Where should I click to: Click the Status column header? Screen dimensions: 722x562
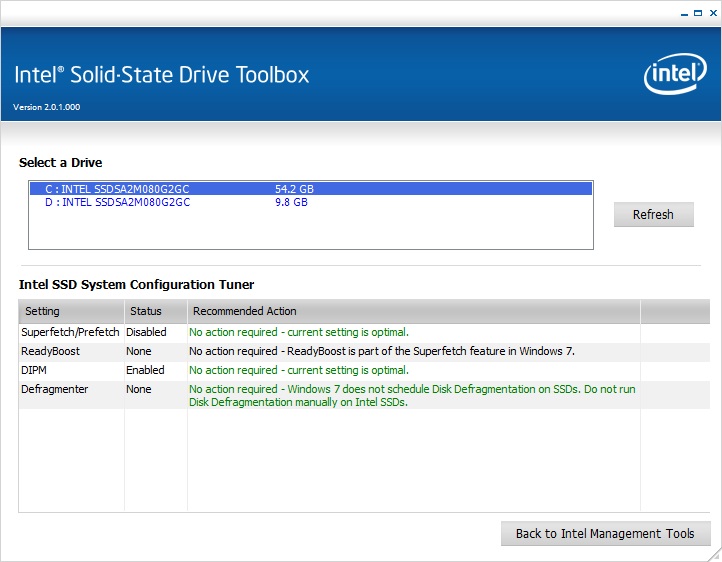click(156, 311)
